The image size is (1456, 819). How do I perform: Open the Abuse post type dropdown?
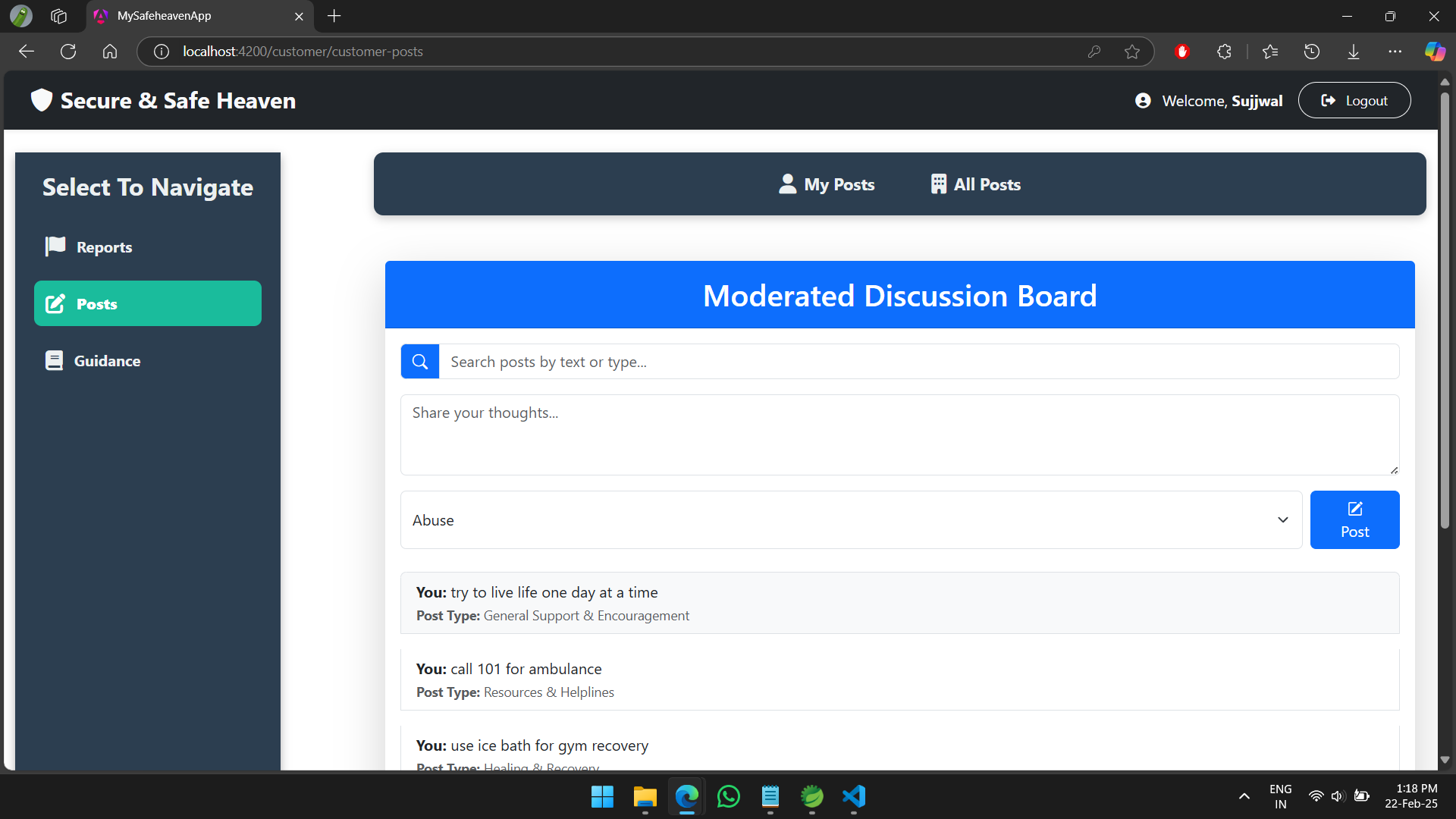tap(851, 520)
